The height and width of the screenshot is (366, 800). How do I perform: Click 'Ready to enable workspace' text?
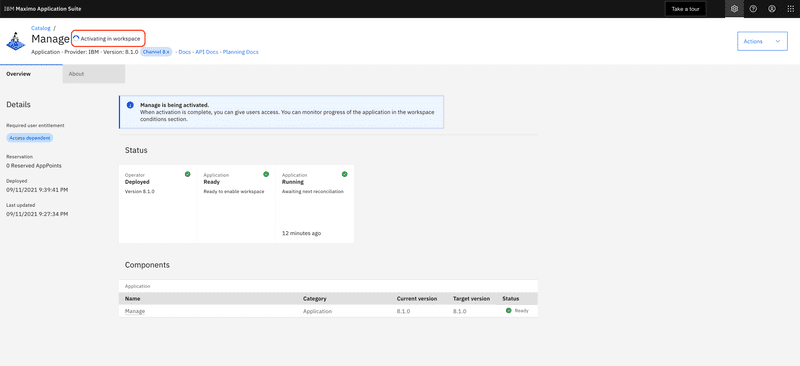click(234, 191)
